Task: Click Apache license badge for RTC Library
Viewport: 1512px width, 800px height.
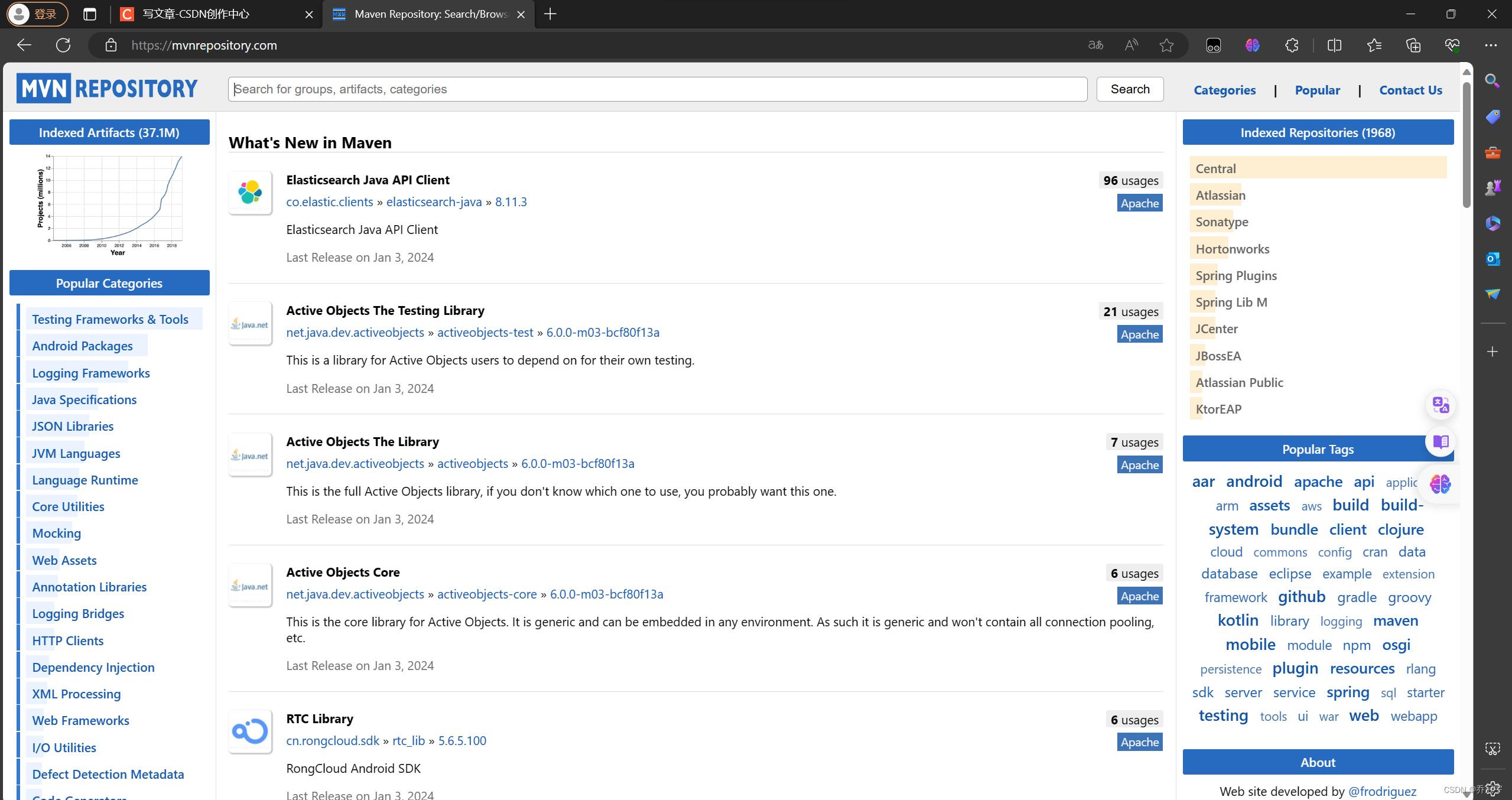Action: (1140, 742)
